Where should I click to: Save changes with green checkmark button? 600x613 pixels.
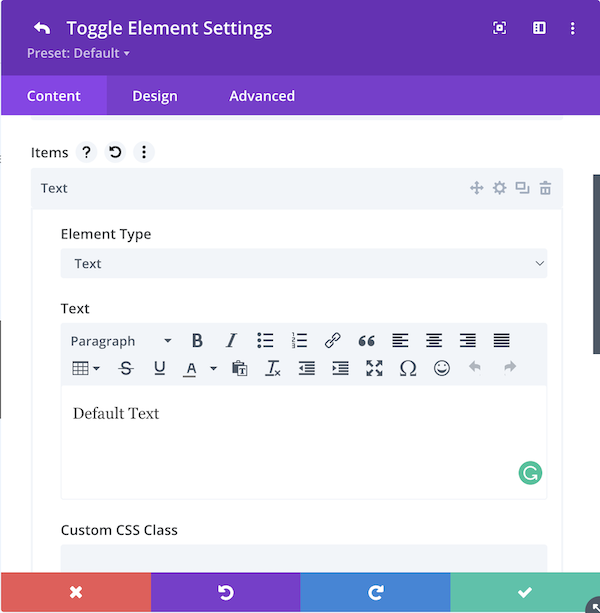pyautogui.click(x=525, y=592)
